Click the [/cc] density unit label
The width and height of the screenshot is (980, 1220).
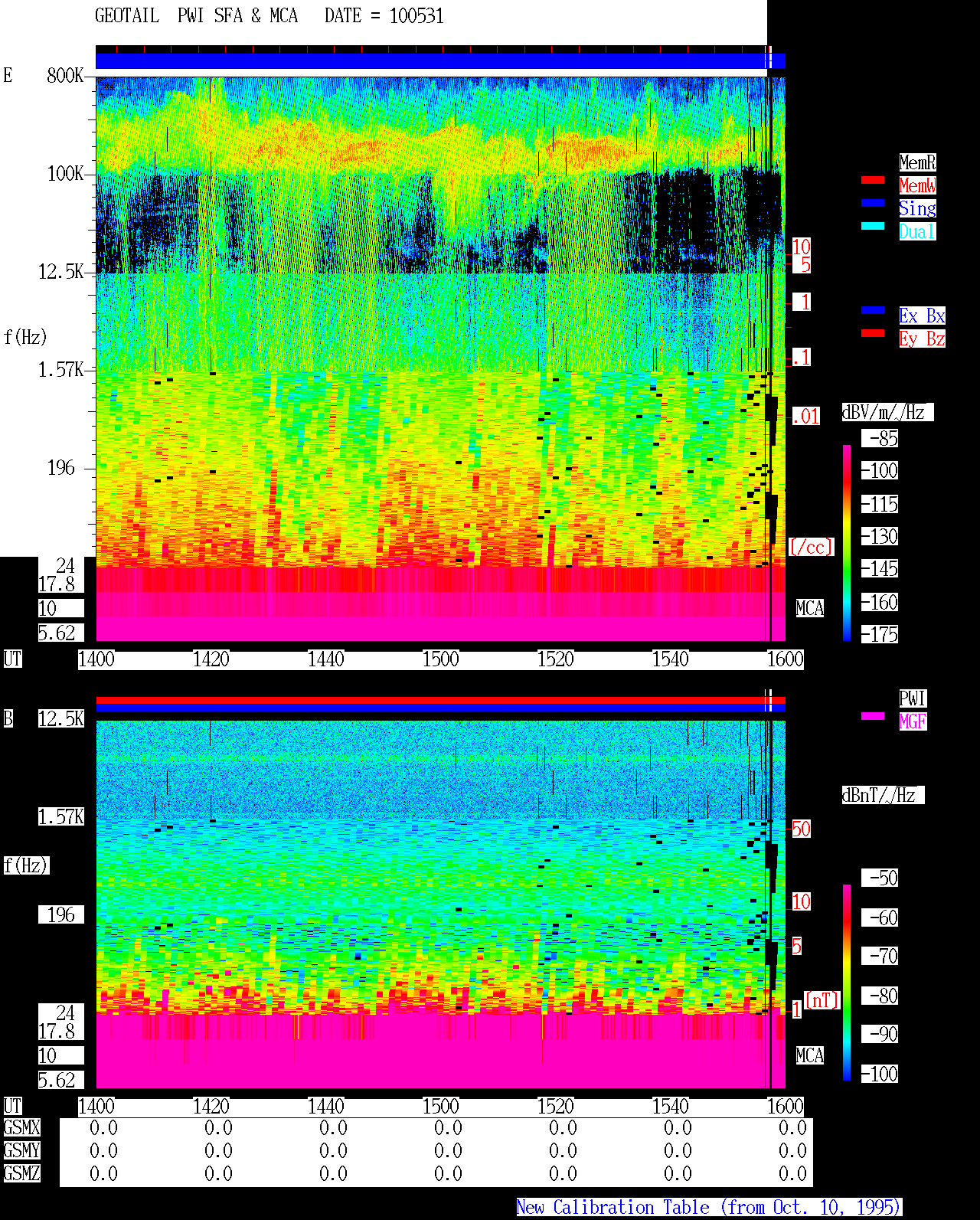coord(812,547)
